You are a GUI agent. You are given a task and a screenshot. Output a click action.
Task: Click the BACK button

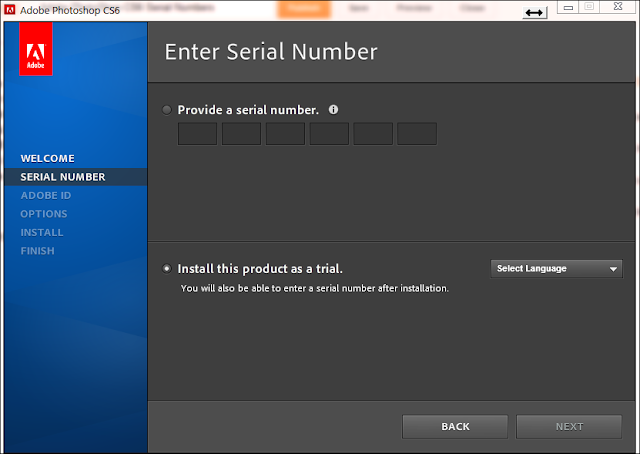click(455, 427)
